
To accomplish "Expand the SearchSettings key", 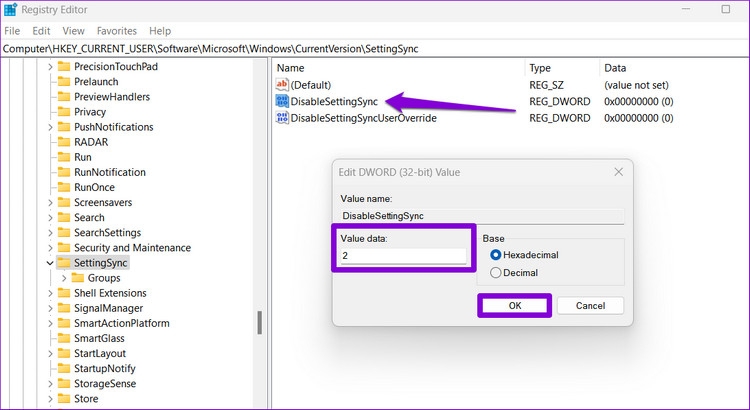I will coord(50,233).
